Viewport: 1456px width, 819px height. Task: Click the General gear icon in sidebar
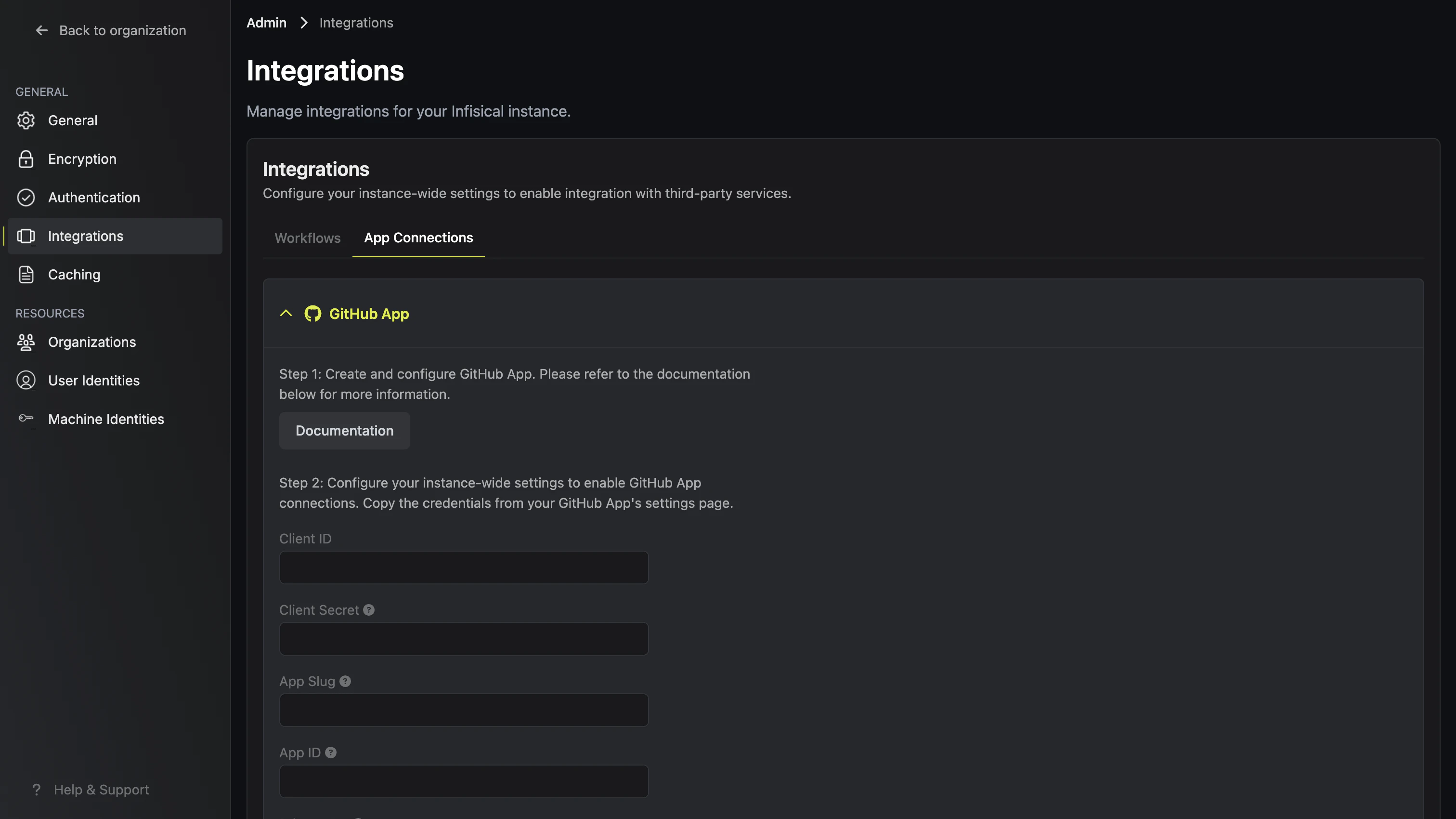(x=26, y=120)
